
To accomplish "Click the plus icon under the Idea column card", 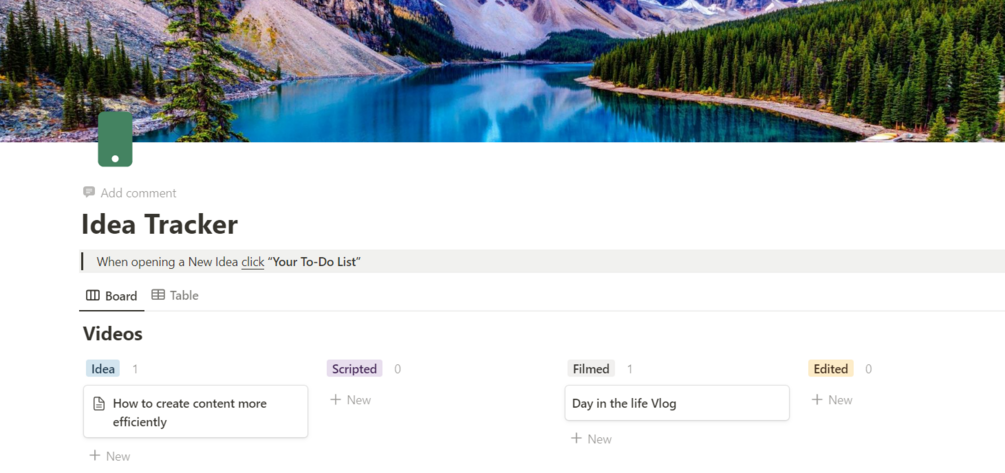I will click(x=95, y=455).
